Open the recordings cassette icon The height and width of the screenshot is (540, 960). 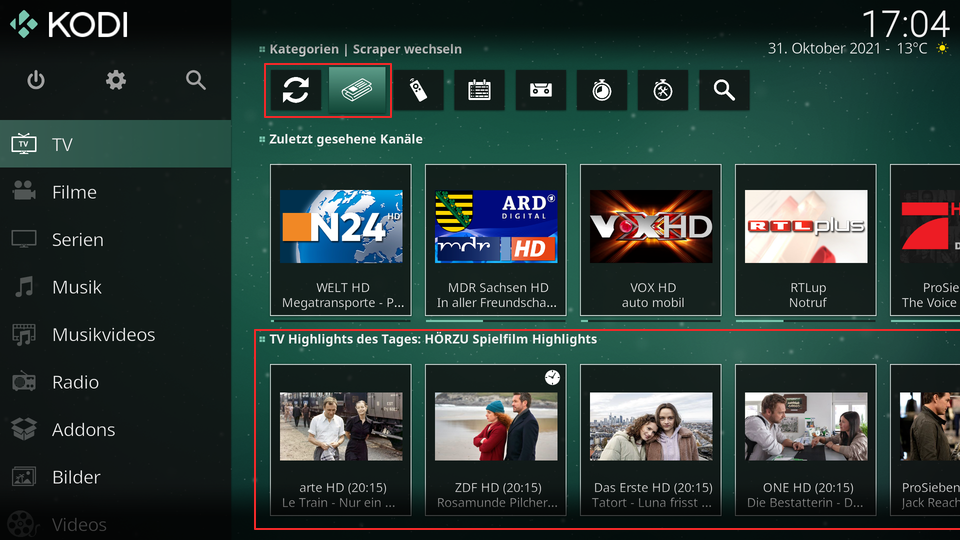click(x=541, y=91)
